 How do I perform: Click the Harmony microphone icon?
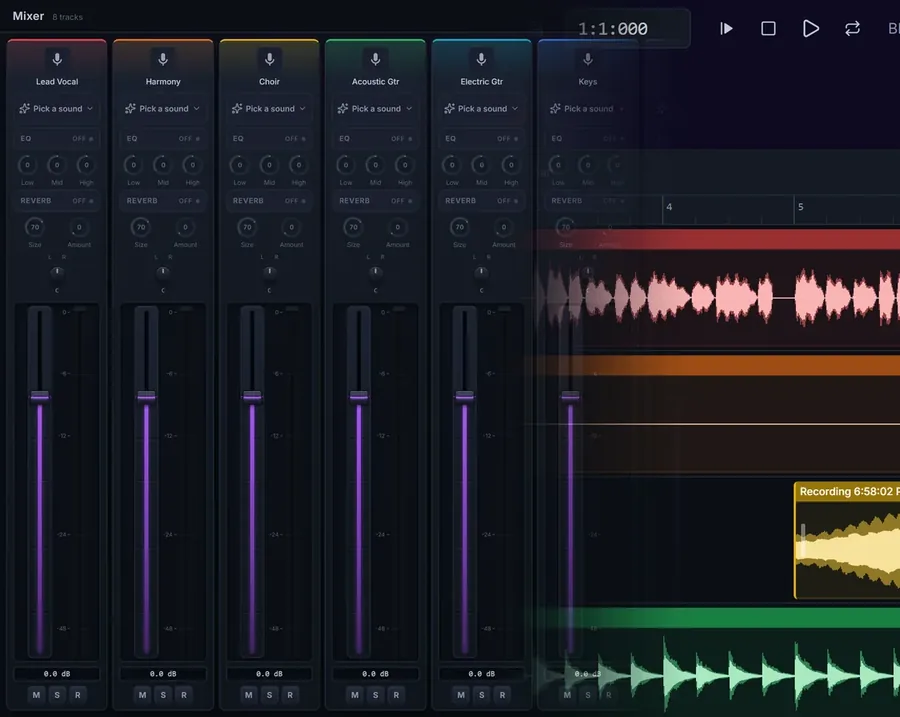(163, 59)
